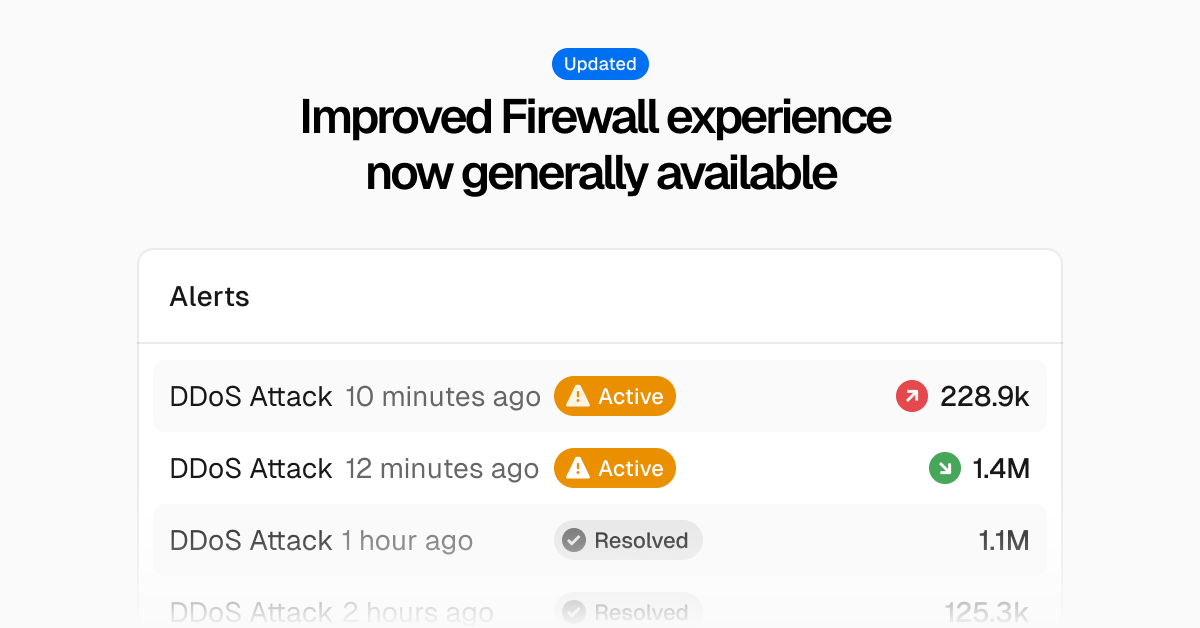
Task: Click the headline Improved Firewall experience link
Action: (600, 117)
